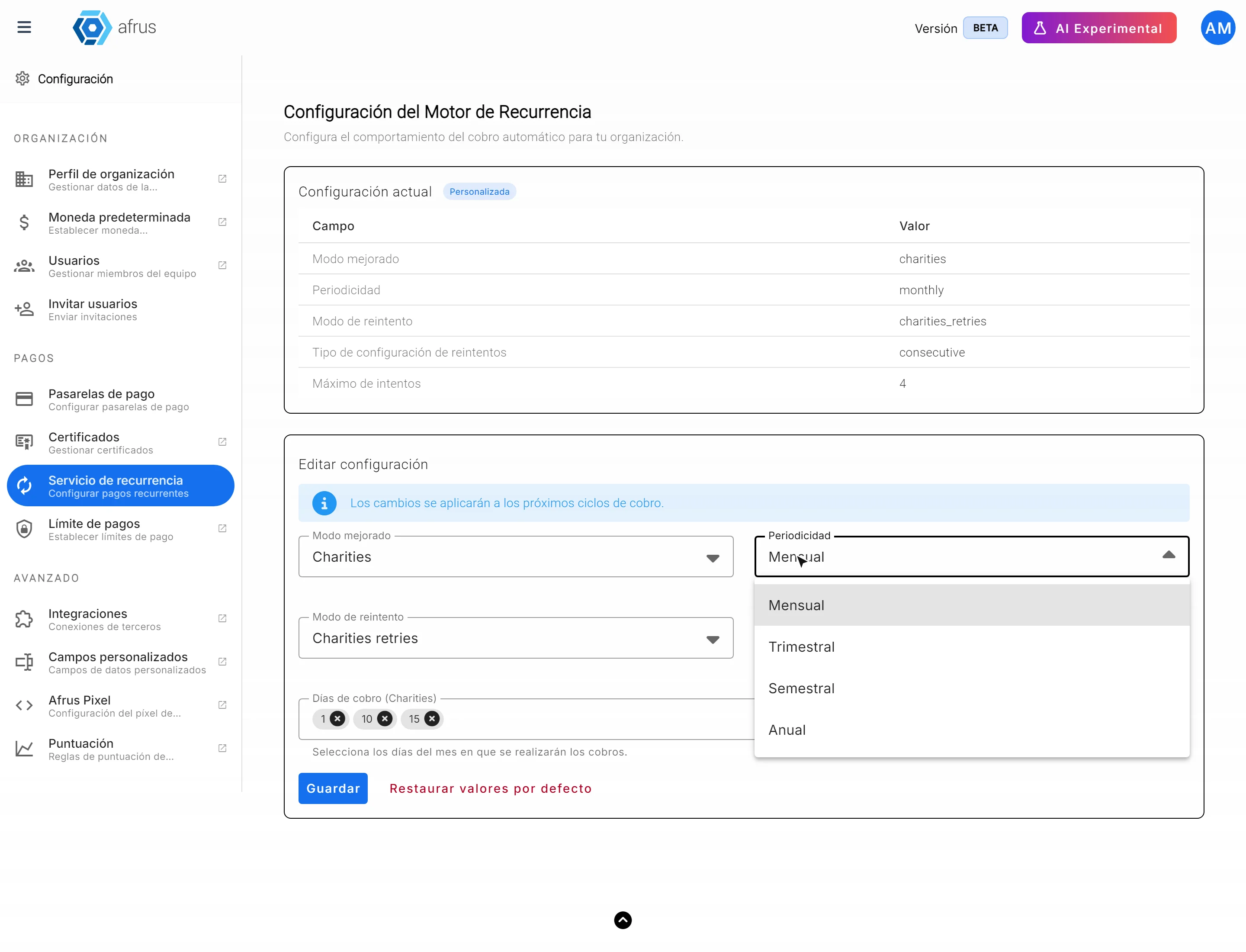Remove day 10 chip from Días de cobro

point(385,718)
